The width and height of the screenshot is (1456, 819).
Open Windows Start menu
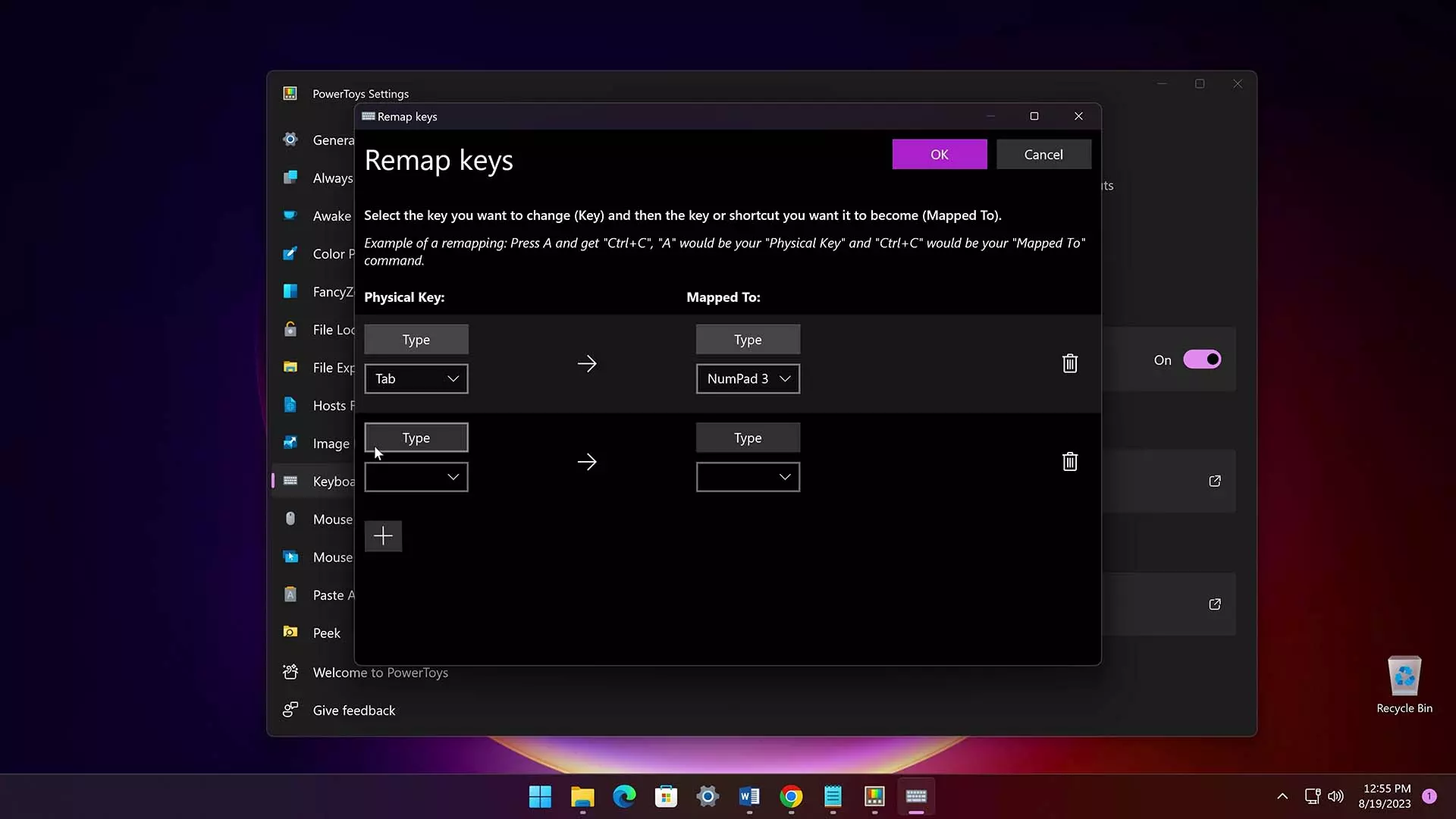540,796
